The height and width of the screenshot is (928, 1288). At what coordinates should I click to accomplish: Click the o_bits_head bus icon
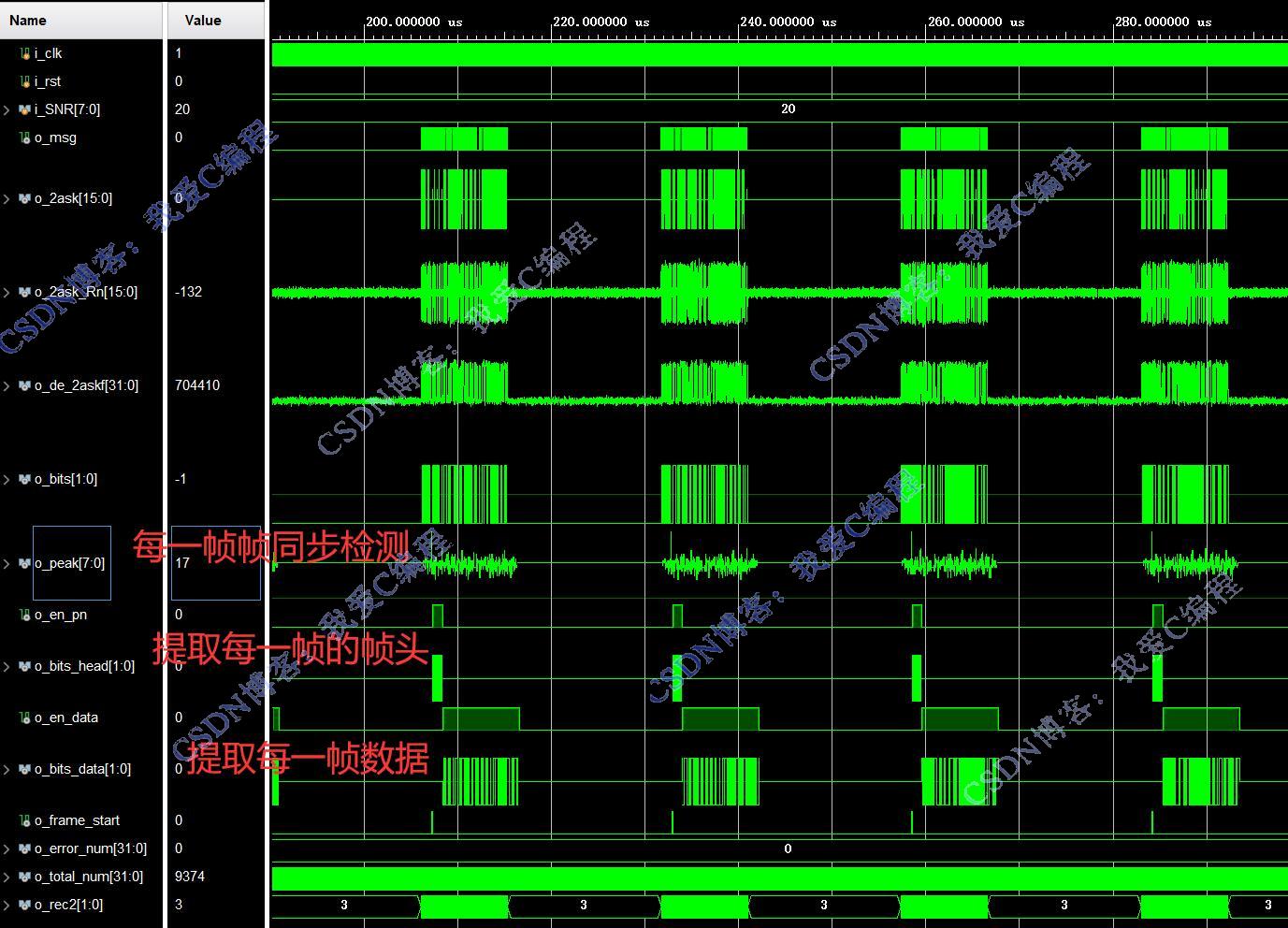[x=25, y=666]
